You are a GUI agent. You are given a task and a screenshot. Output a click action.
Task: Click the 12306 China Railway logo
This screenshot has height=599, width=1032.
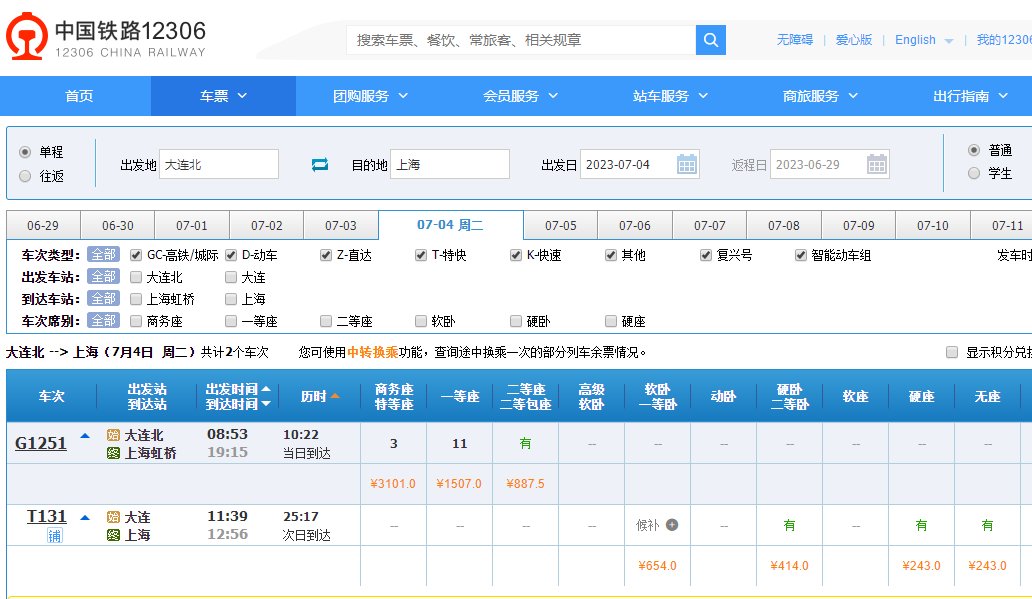tap(105, 37)
